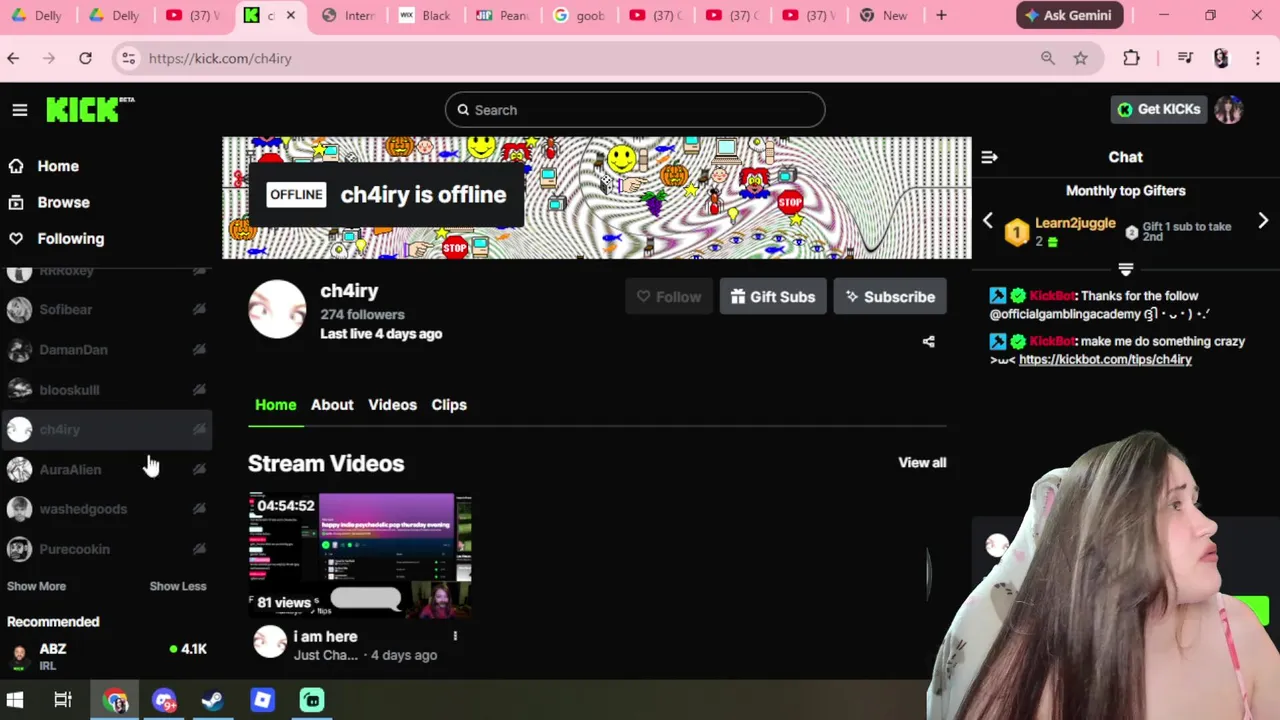Toggle notification icon for washedgoods

(x=199, y=509)
